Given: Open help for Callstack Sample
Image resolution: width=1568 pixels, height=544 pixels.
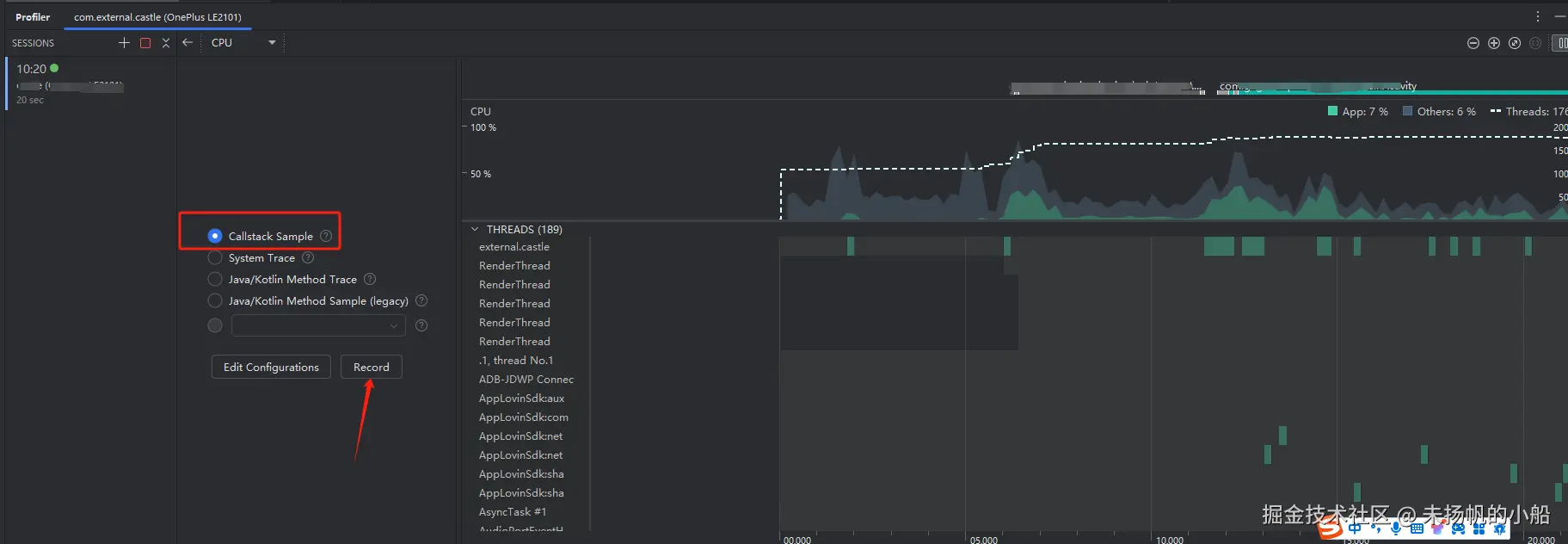Looking at the screenshot, I should click(x=326, y=236).
